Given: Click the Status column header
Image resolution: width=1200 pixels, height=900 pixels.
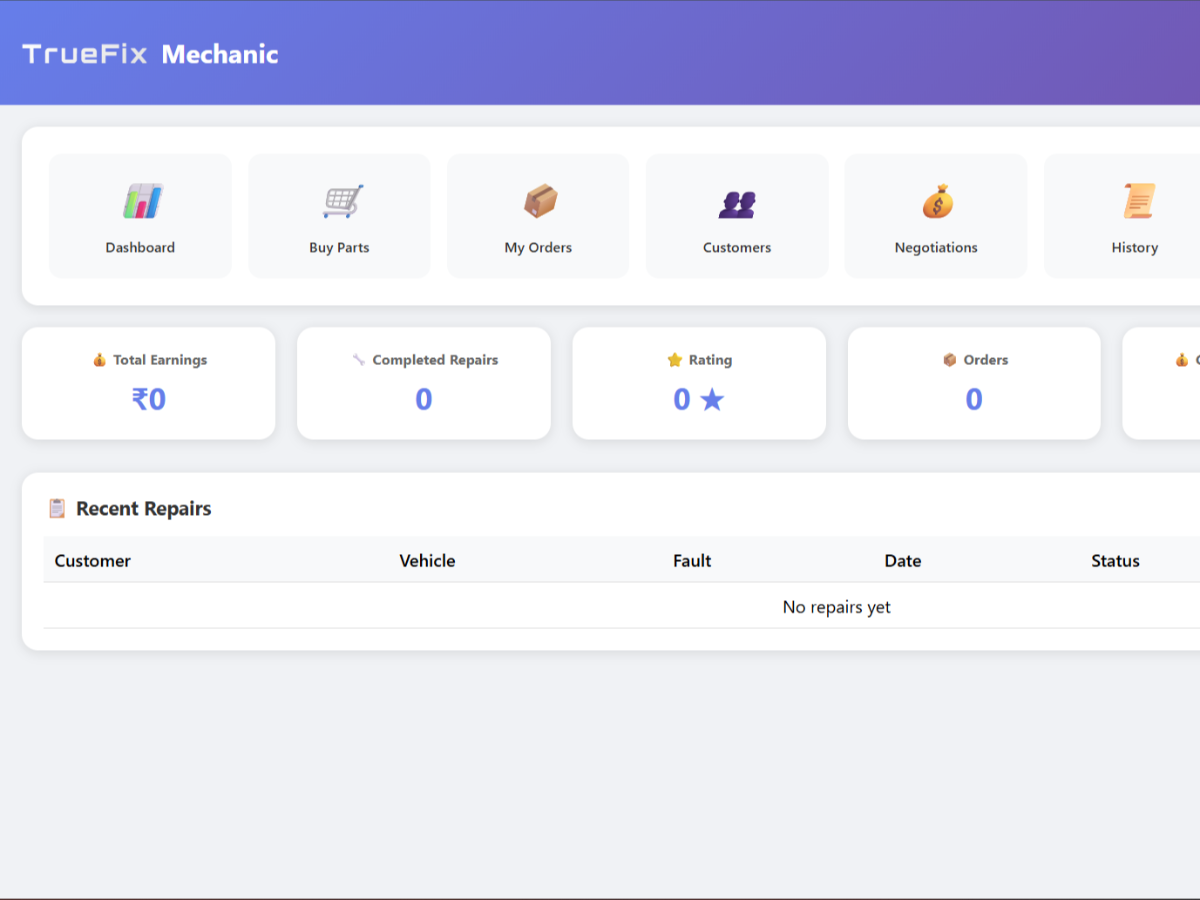Looking at the screenshot, I should pyautogui.click(x=1115, y=561).
